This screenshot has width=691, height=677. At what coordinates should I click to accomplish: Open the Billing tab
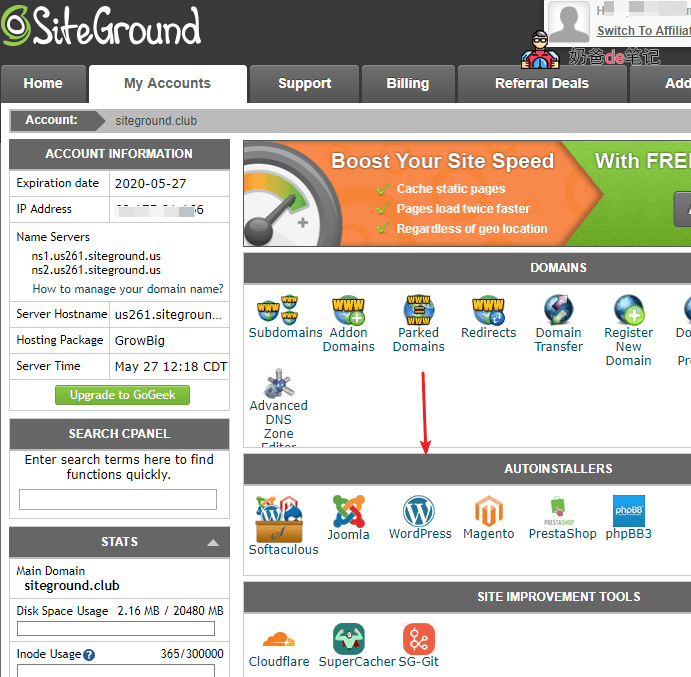point(408,83)
